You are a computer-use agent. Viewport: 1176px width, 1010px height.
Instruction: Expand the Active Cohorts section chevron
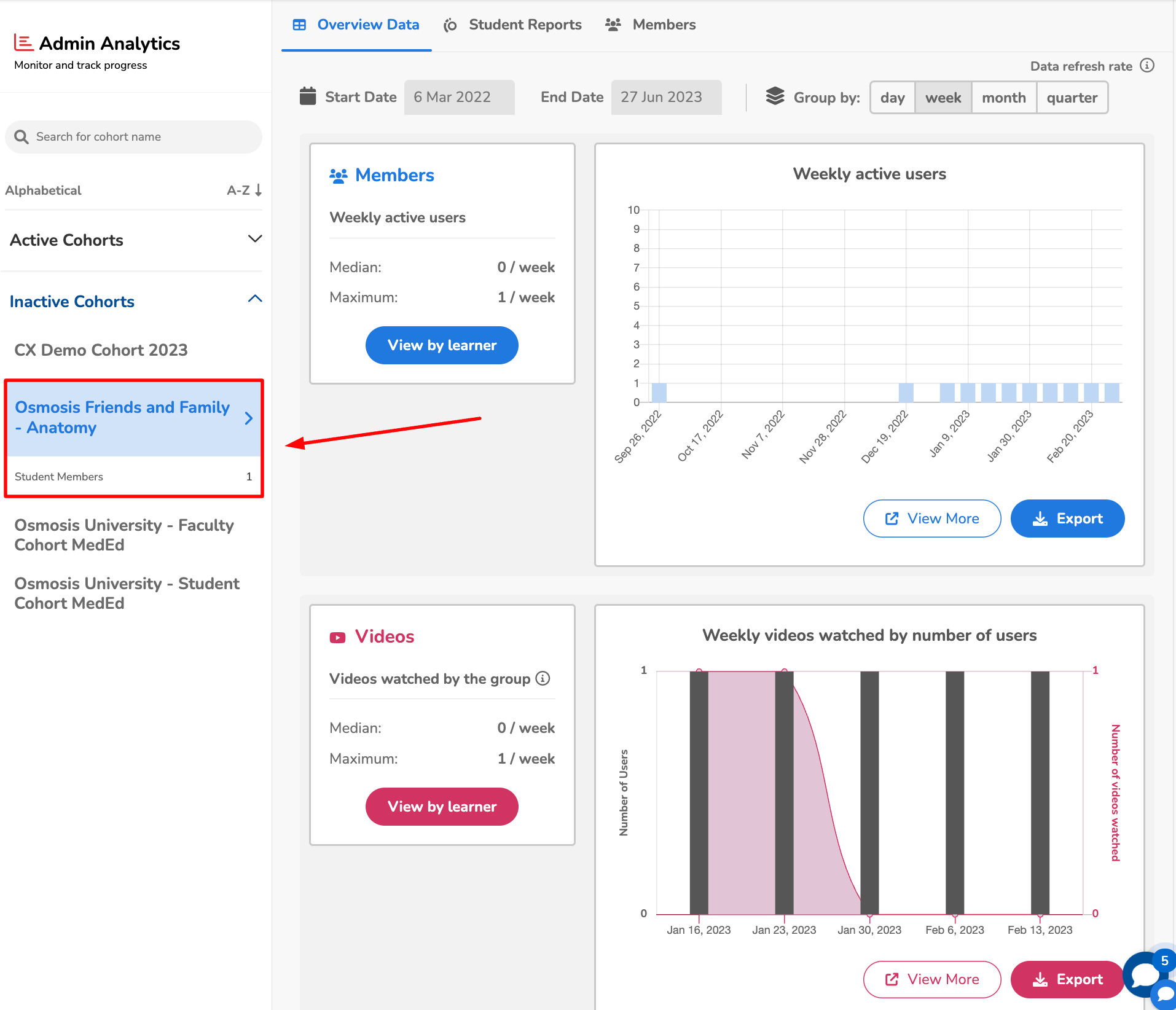[x=255, y=239]
